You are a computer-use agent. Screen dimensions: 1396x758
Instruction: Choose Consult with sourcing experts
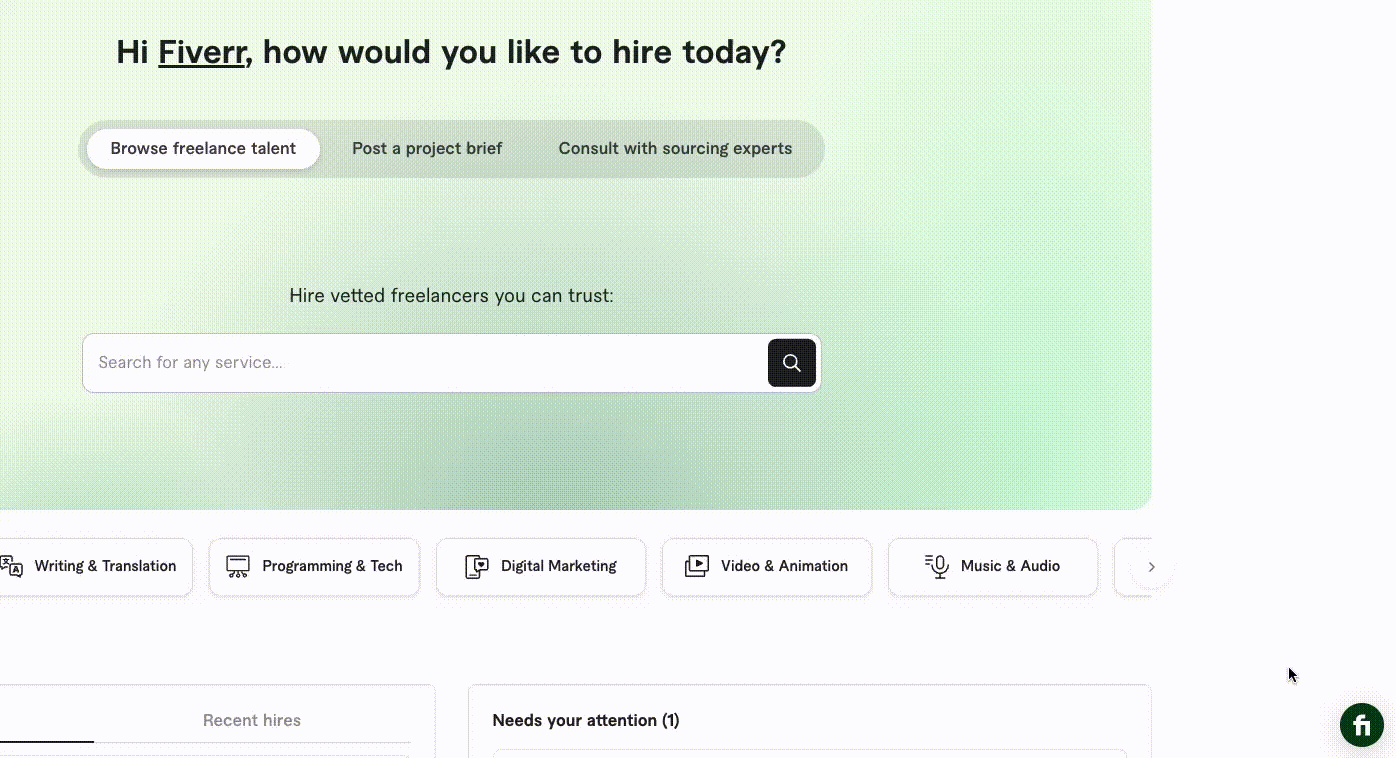pyautogui.click(x=675, y=149)
